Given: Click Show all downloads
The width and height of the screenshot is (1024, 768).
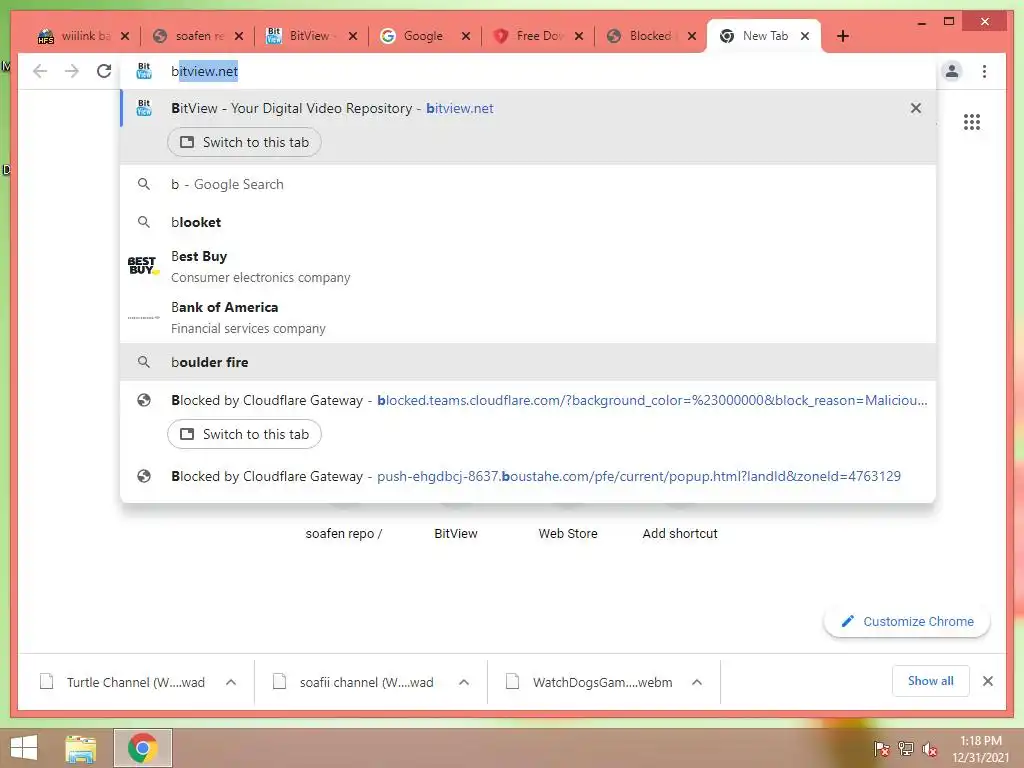Looking at the screenshot, I should 931,681.
